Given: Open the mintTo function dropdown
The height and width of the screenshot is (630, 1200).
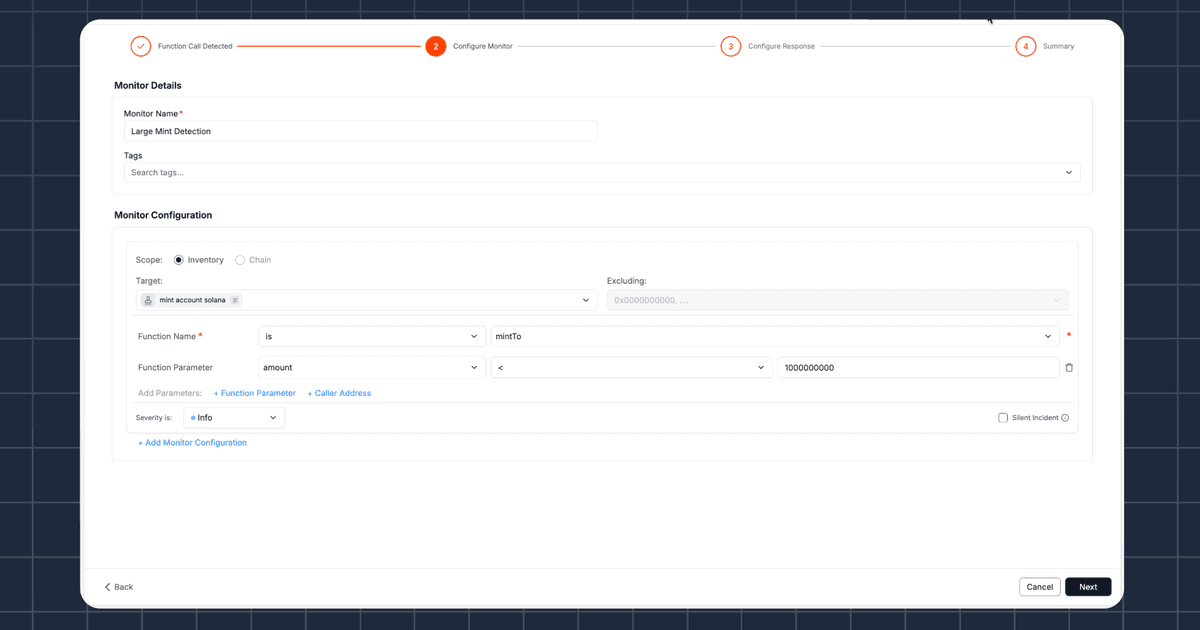Looking at the screenshot, I should coord(774,337).
